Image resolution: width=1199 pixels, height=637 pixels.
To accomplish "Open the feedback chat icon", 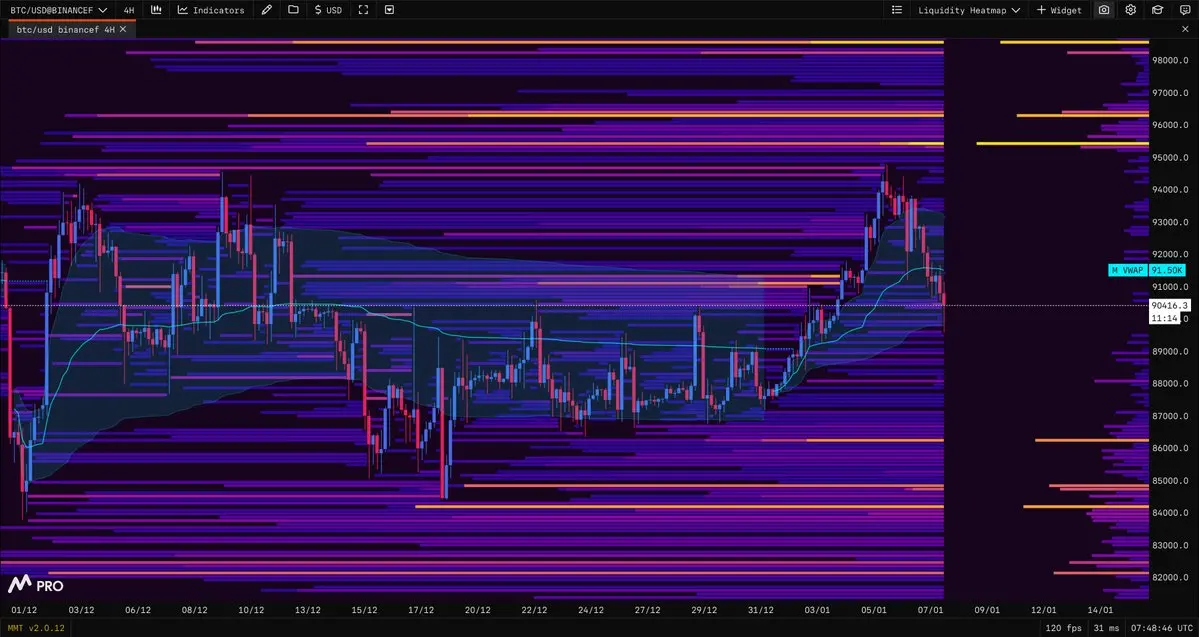I will tap(1184, 10).
